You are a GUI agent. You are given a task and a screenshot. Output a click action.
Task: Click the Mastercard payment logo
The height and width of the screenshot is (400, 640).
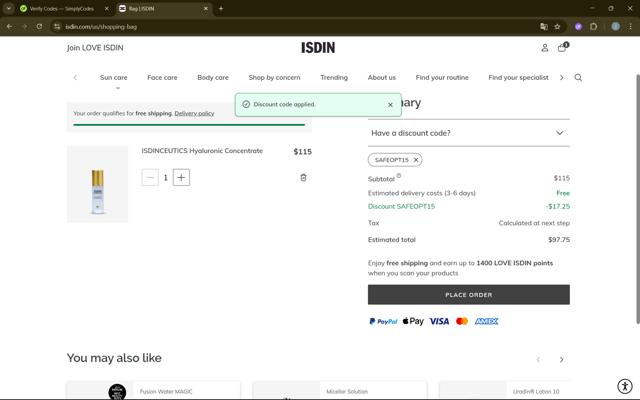click(x=462, y=322)
